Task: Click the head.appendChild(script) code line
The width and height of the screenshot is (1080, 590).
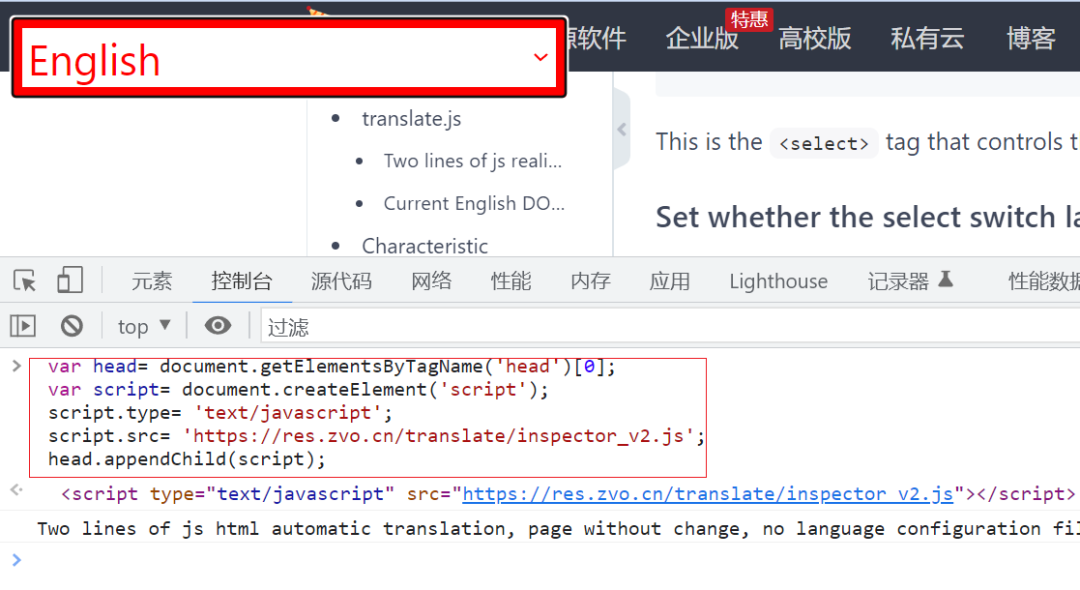Action: tap(187, 459)
